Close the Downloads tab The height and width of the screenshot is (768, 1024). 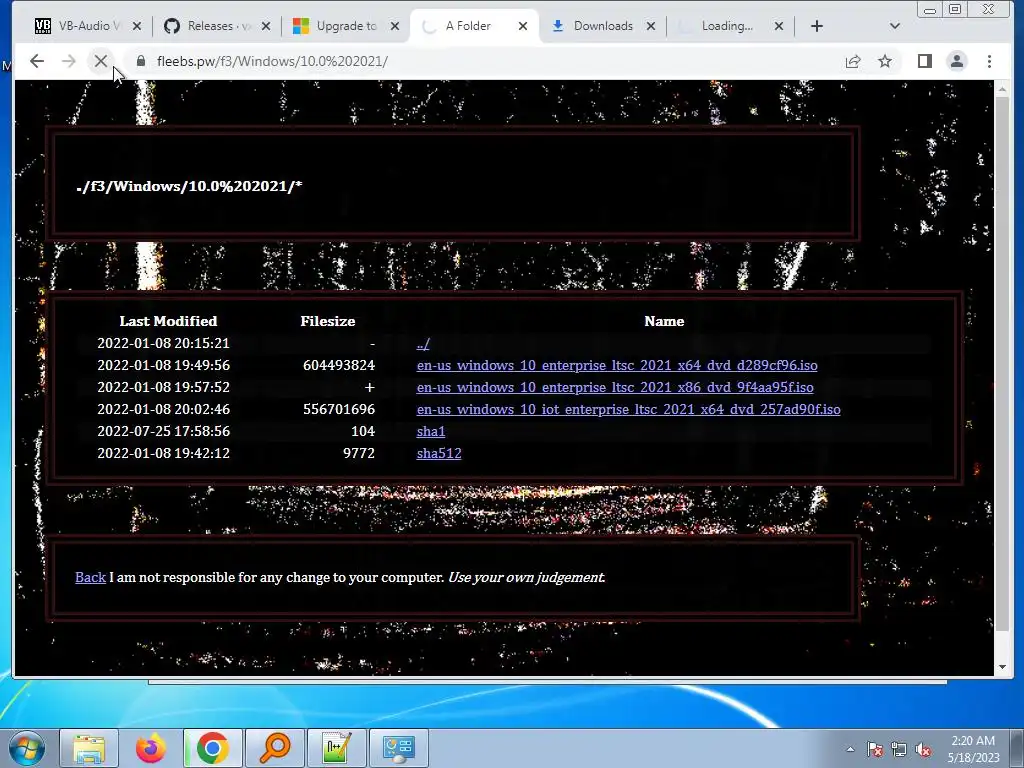651,26
